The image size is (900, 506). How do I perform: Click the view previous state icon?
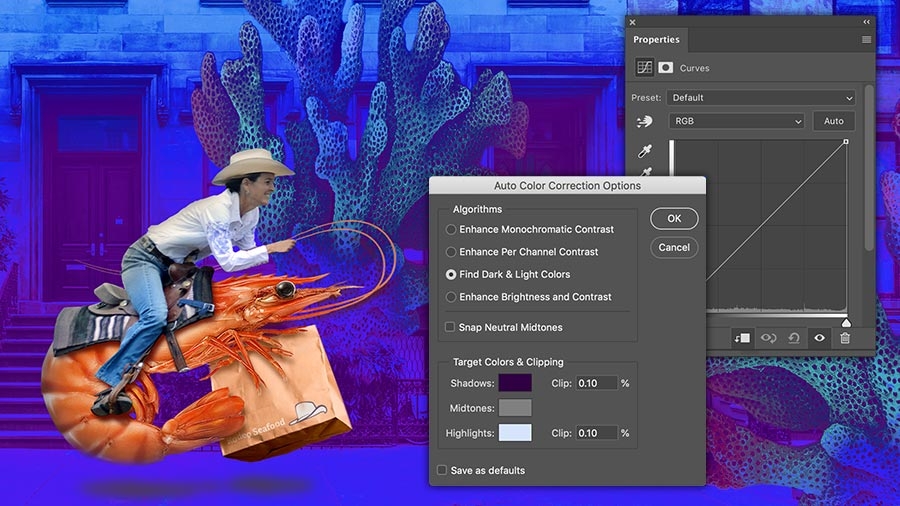click(x=768, y=338)
